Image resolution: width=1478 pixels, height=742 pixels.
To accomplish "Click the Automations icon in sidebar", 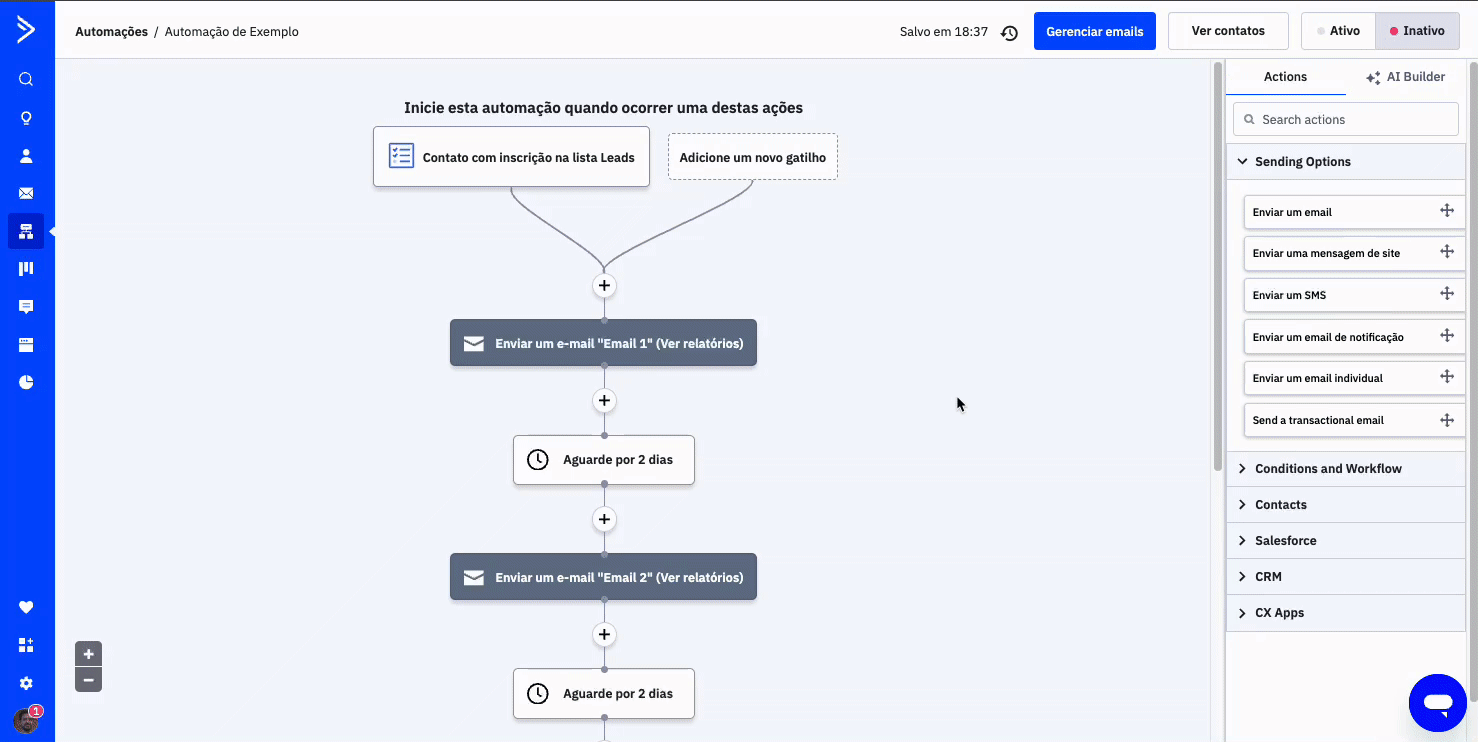I will [x=26, y=231].
